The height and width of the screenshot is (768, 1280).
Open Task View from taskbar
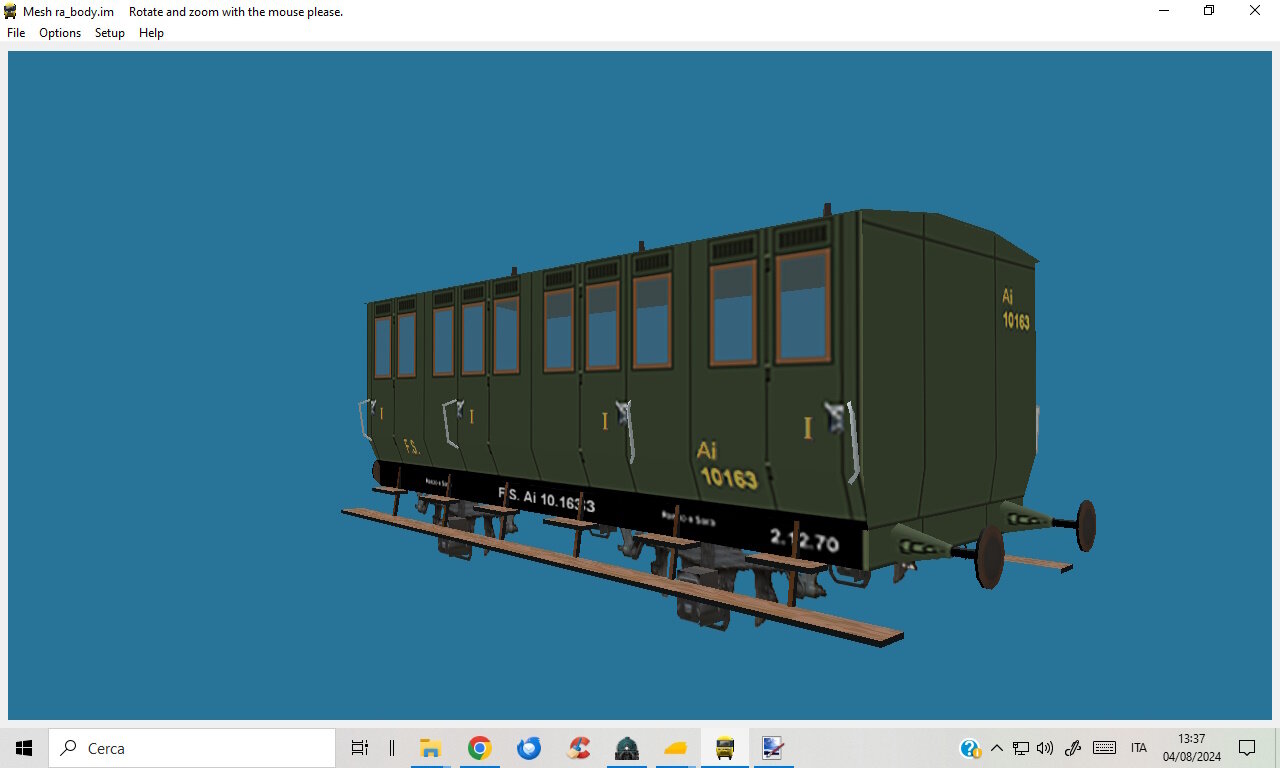(x=360, y=748)
